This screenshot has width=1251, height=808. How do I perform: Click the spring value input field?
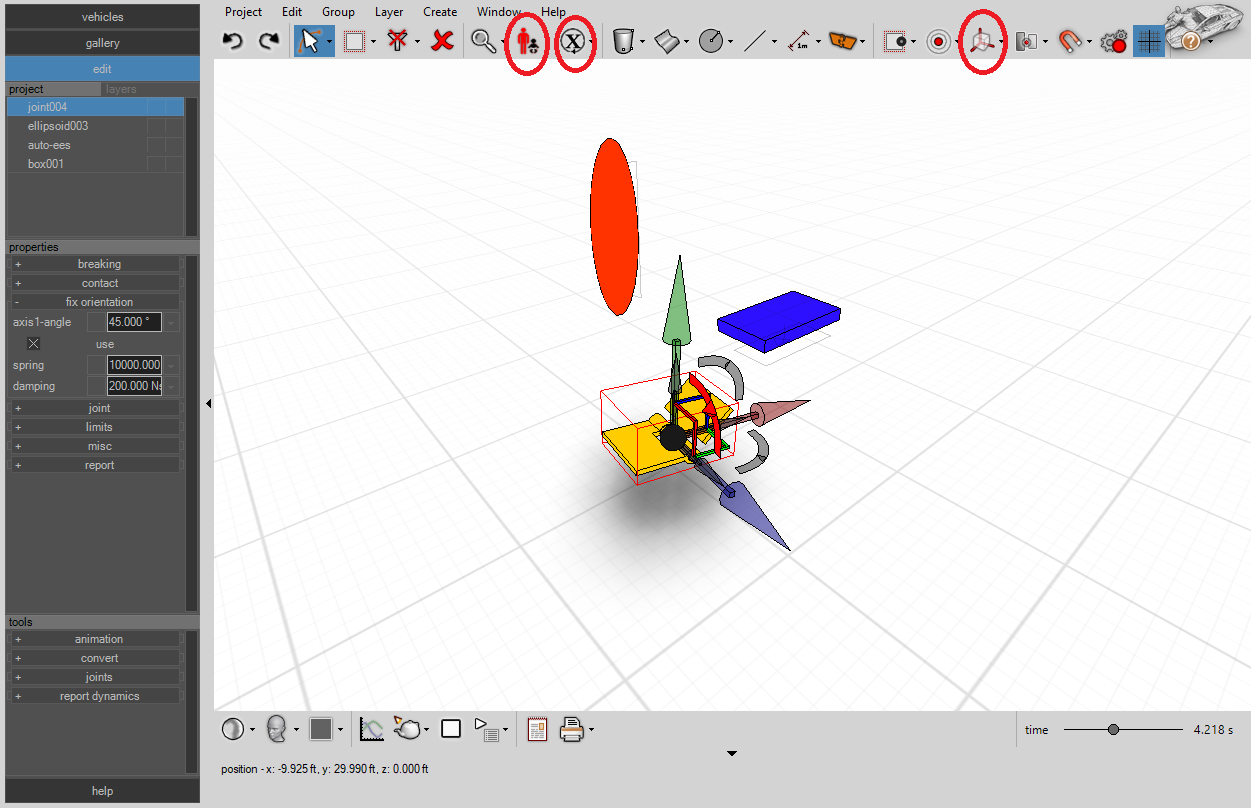134,365
